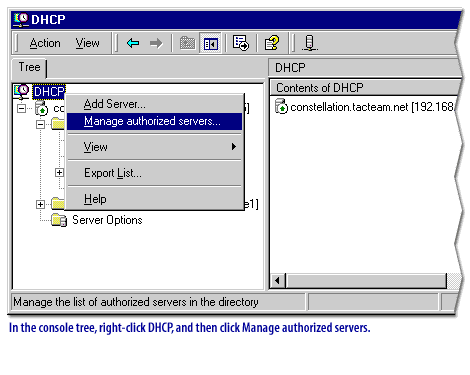The image size is (470, 375).
Task: Choose Export List... from context menu
Action: (155, 173)
